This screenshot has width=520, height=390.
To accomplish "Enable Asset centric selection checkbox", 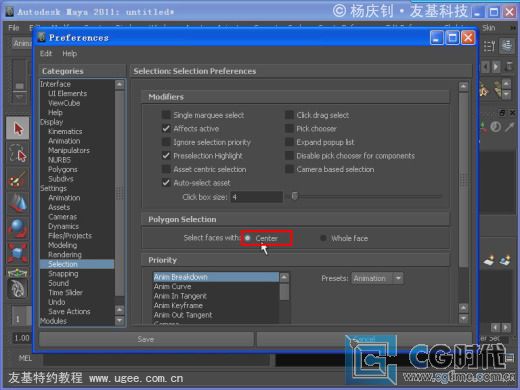I will tap(166, 169).
